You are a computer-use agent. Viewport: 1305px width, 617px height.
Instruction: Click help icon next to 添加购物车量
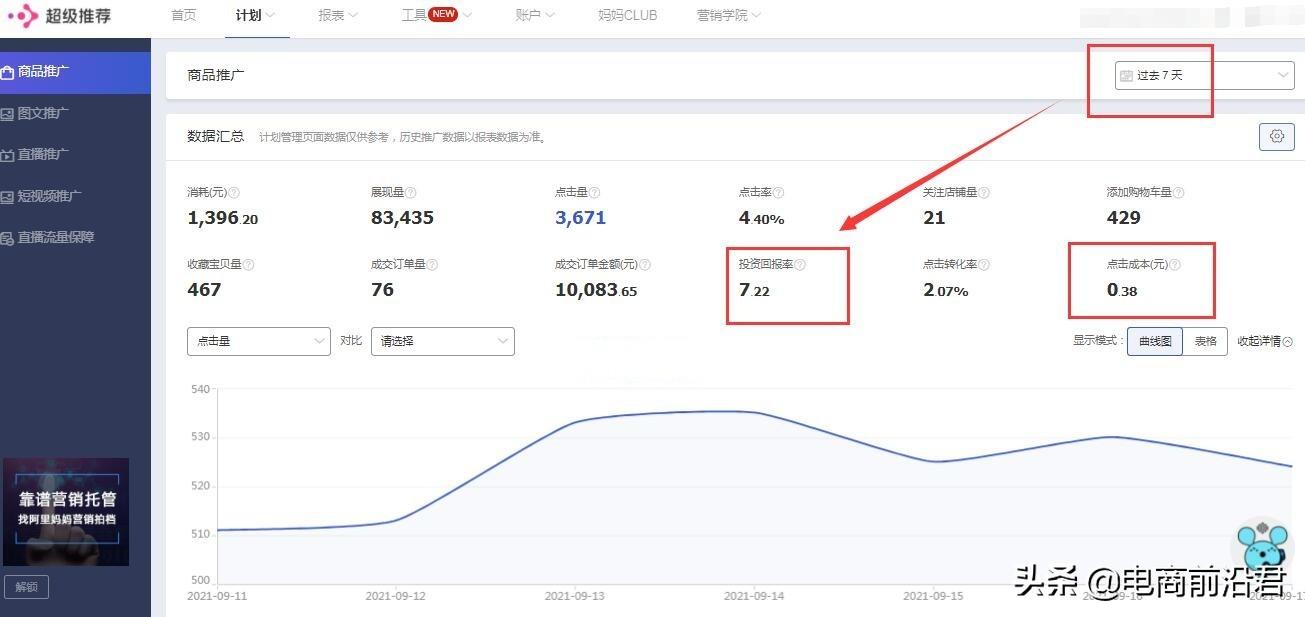coord(1179,193)
